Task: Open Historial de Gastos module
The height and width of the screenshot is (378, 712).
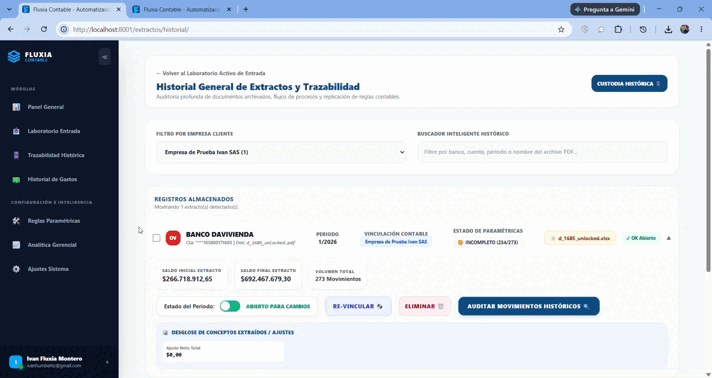Action: pyautogui.click(x=52, y=179)
